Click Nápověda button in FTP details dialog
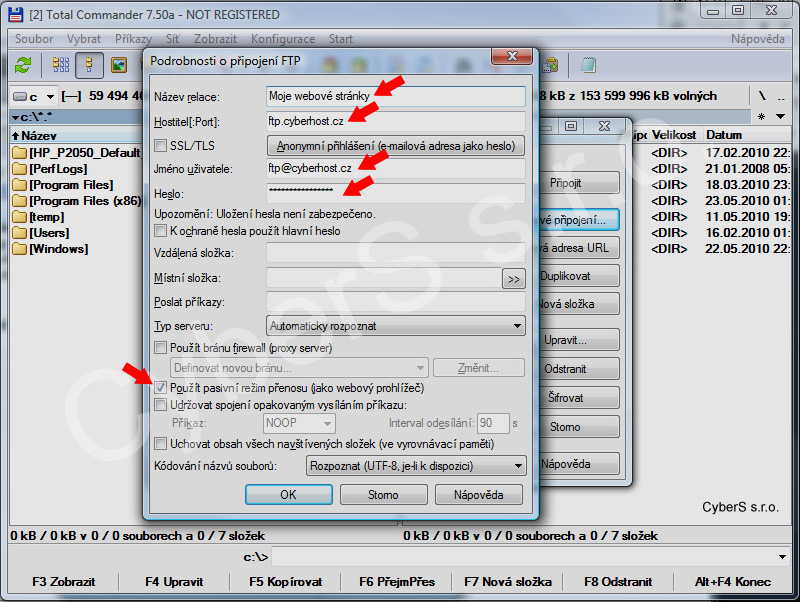This screenshot has height=602, width=800. coord(479,494)
